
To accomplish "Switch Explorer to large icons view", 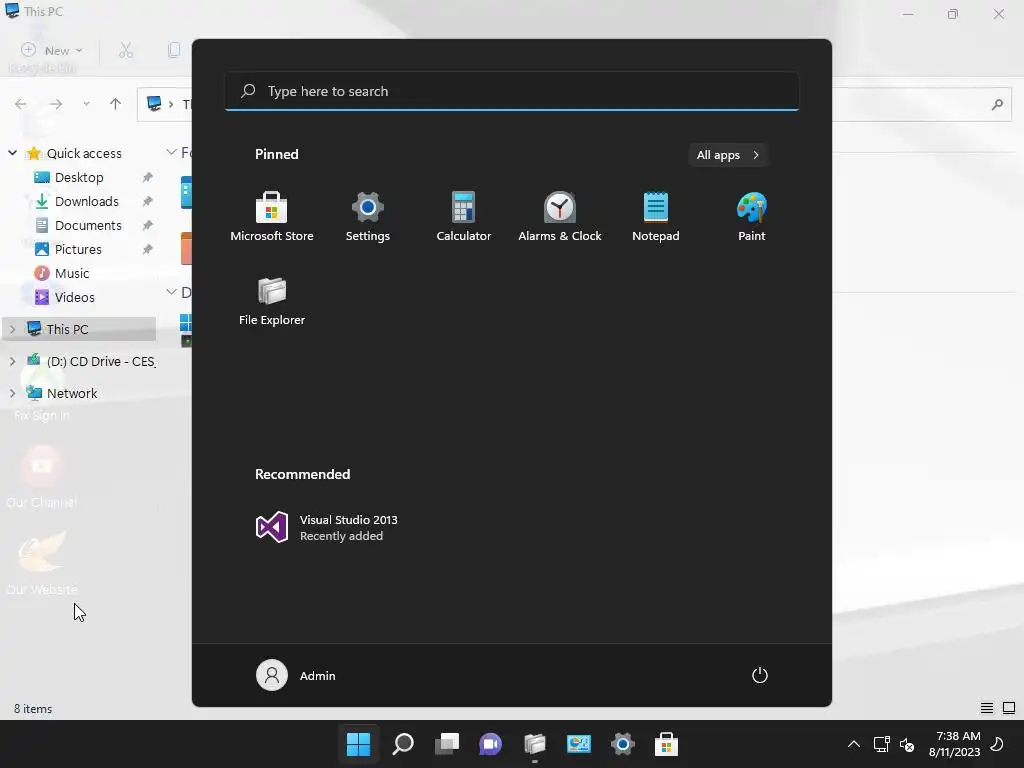I will click(1009, 708).
